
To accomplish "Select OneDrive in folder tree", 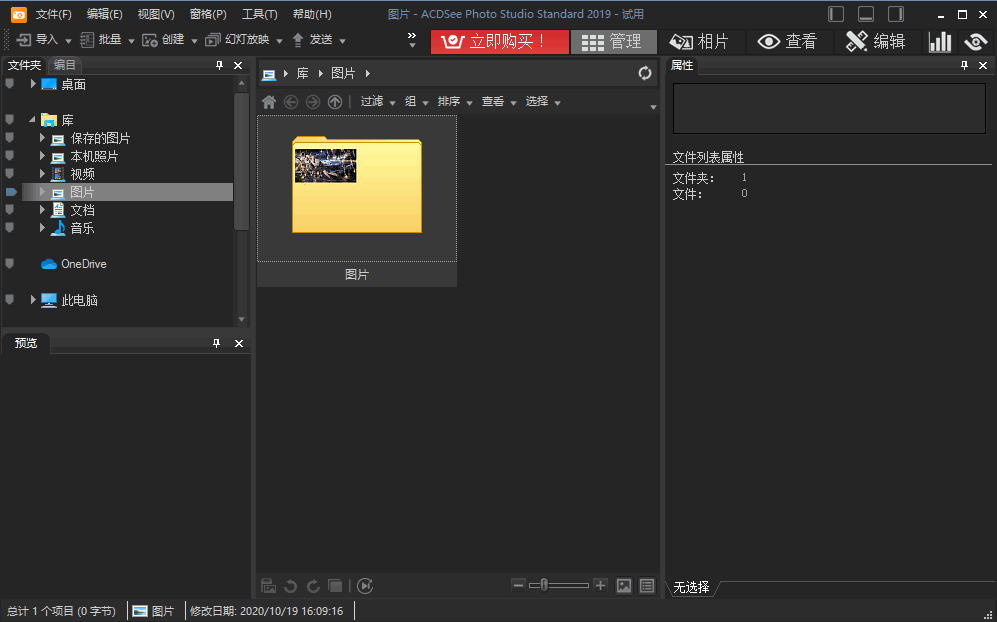I will pos(83,264).
